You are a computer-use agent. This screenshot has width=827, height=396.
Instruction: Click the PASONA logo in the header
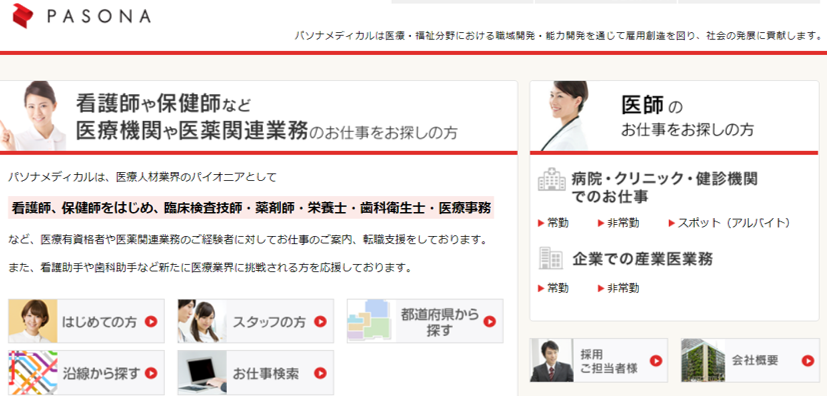coord(82,16)
